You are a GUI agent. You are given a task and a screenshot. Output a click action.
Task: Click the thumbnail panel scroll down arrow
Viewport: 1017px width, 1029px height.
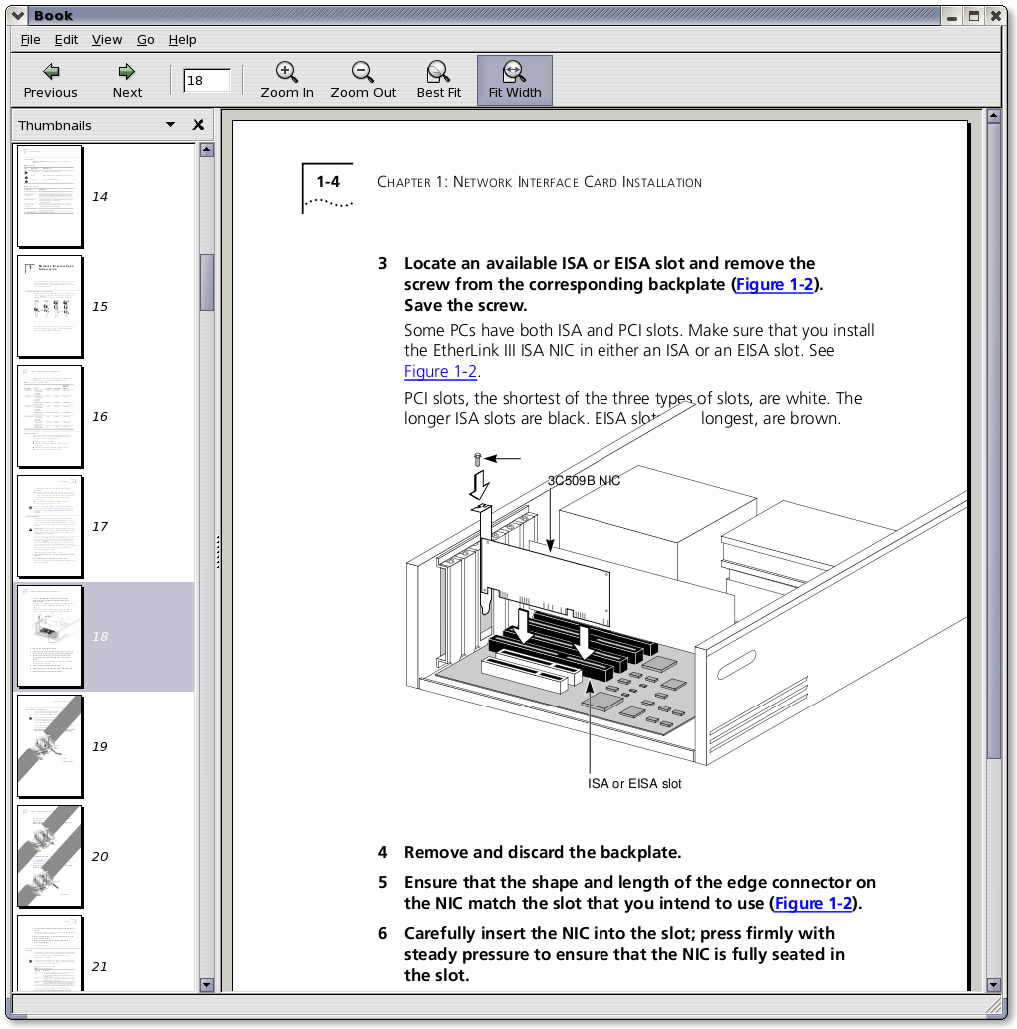coord(207,984)
